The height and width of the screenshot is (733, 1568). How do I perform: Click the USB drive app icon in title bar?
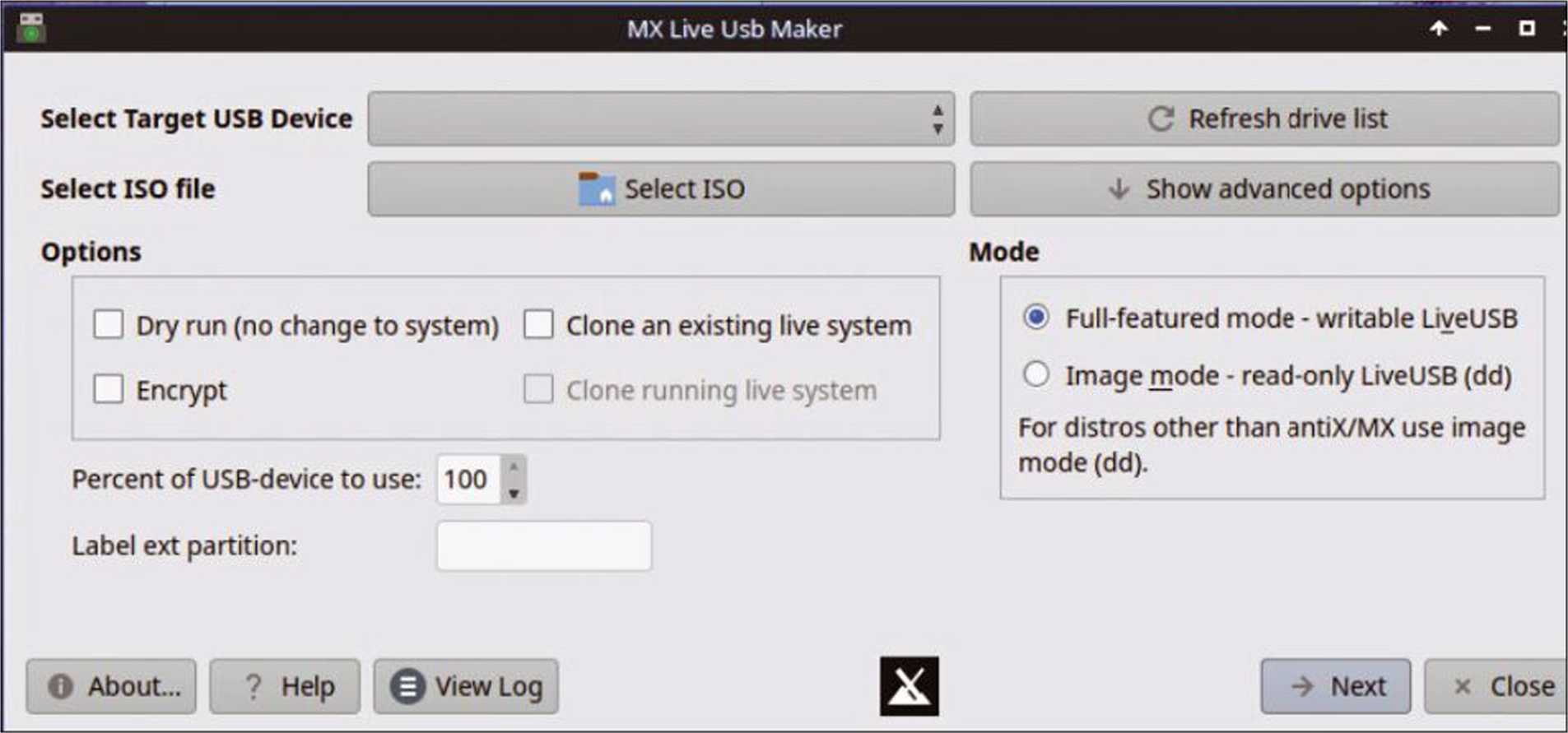[x=31, y=27]
